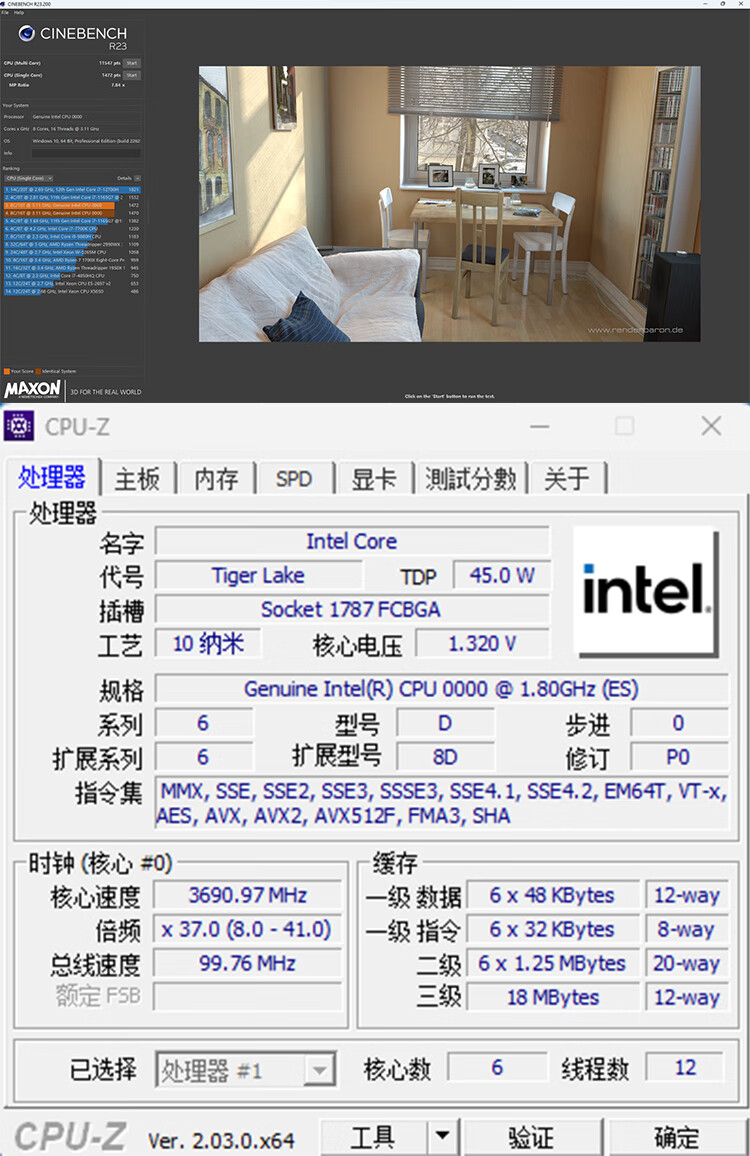Switch to the 測試分數 tab in CPU-Z
This screenshot has width=750, height=1156.
[x=471, y=479]
